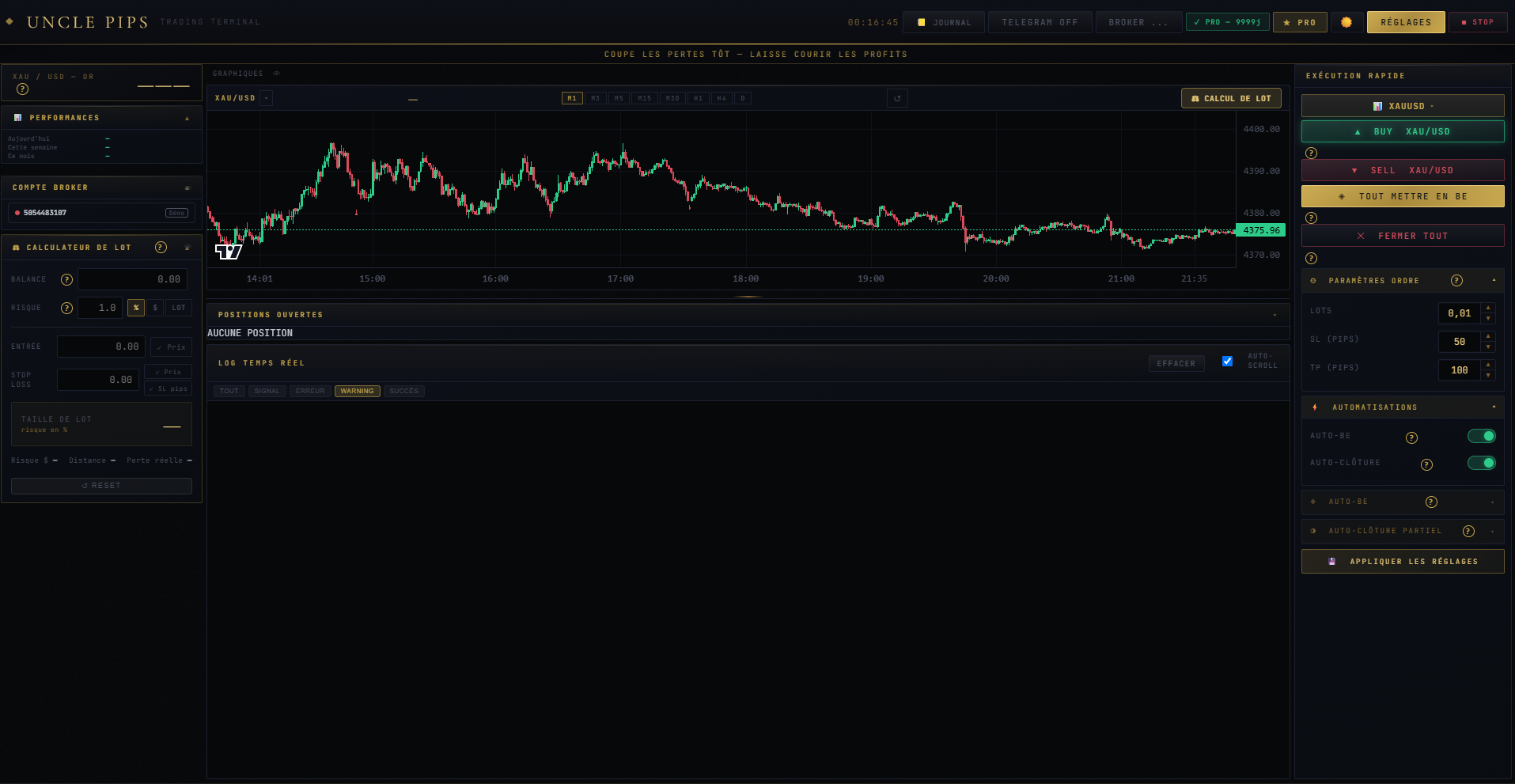1515x784 pixels.
Task: Click the Balance help question mark
Action: [67, 279]
